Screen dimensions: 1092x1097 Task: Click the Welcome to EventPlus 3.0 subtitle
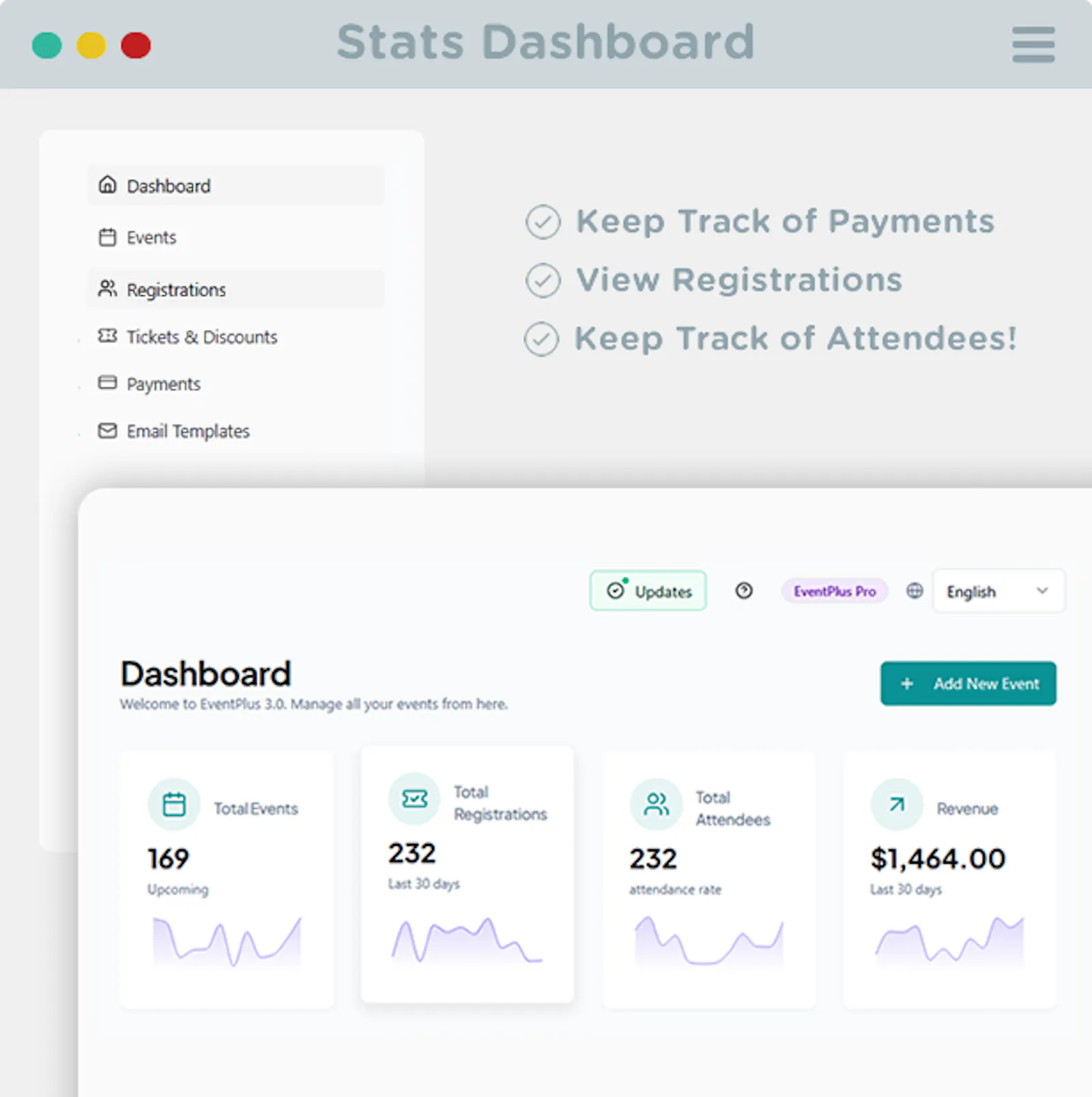(x=314, y=704)
